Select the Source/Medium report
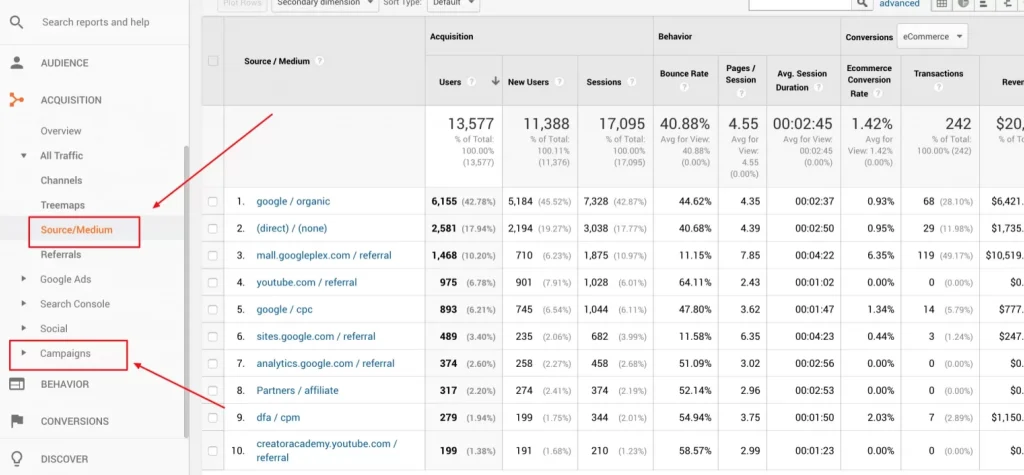This screenshot has width=1024, height=475. (76, 230)
